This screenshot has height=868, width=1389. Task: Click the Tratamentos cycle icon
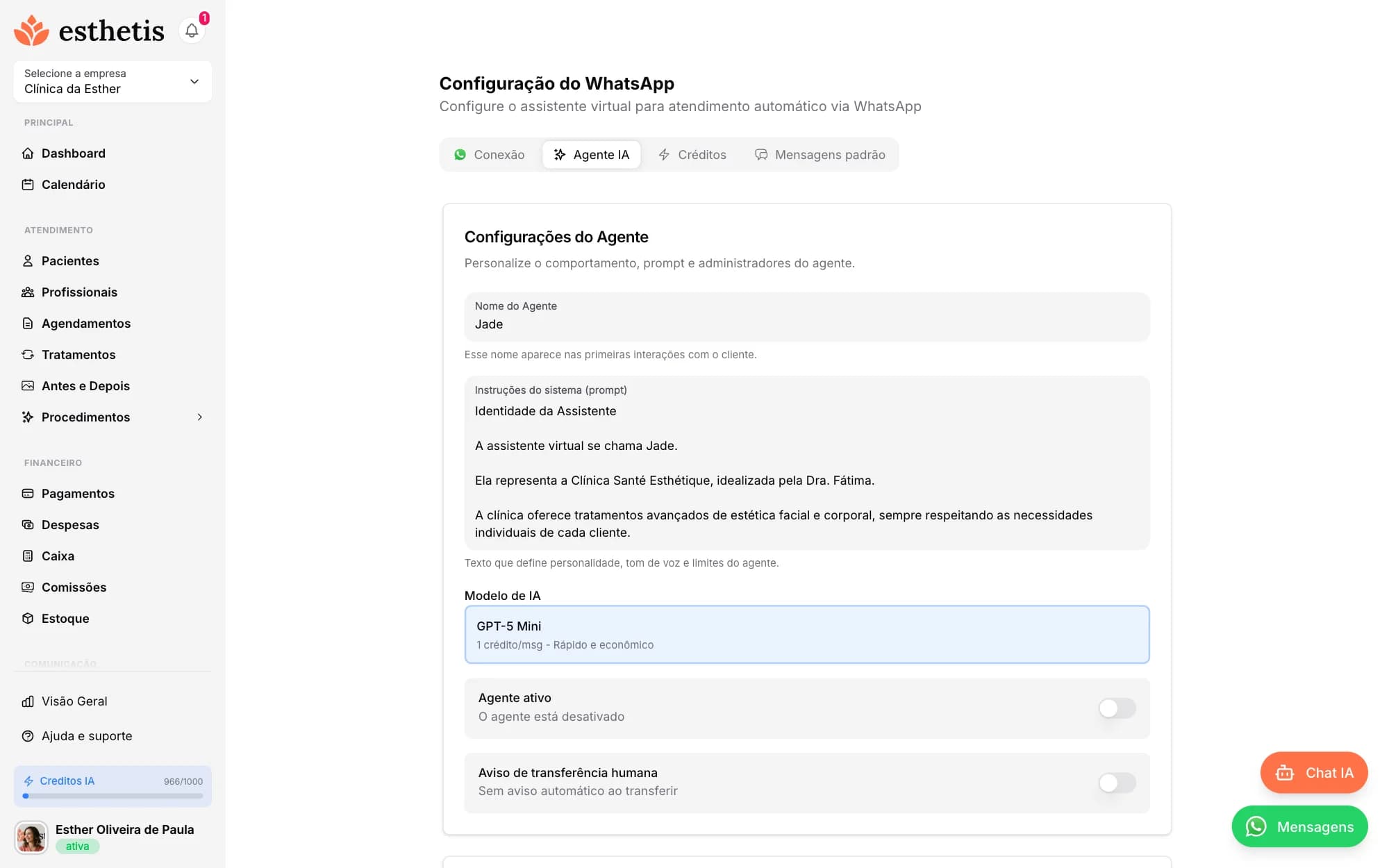click(28, 355)
